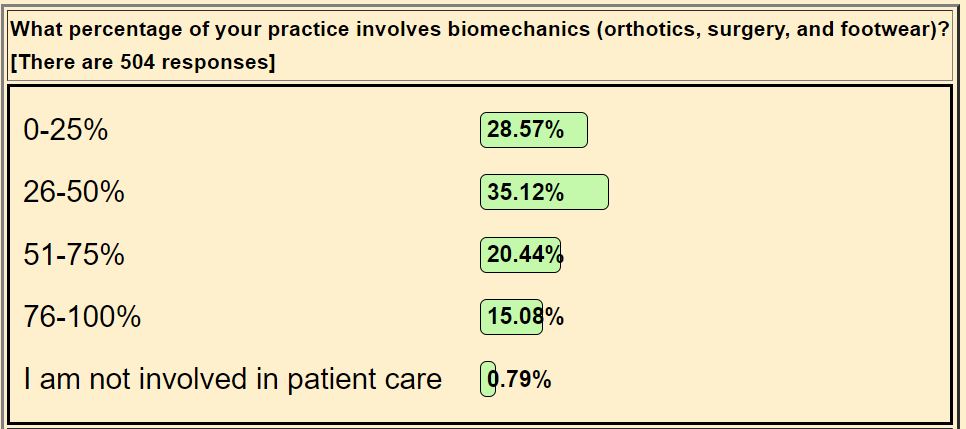Click the poll question about biomechanics
The height and width of the screenshot is (429, 966).
[x=480, y=29]
